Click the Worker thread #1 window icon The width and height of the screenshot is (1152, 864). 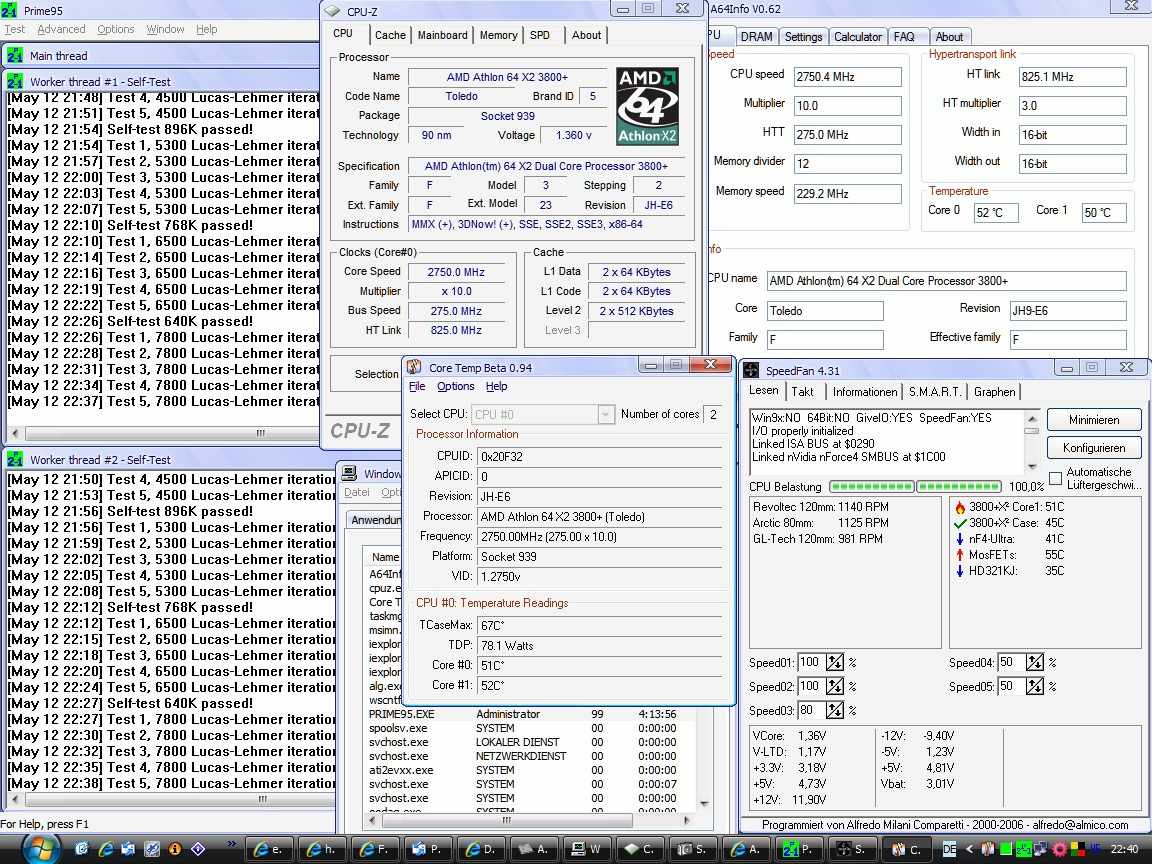click(x=15, y=82)
